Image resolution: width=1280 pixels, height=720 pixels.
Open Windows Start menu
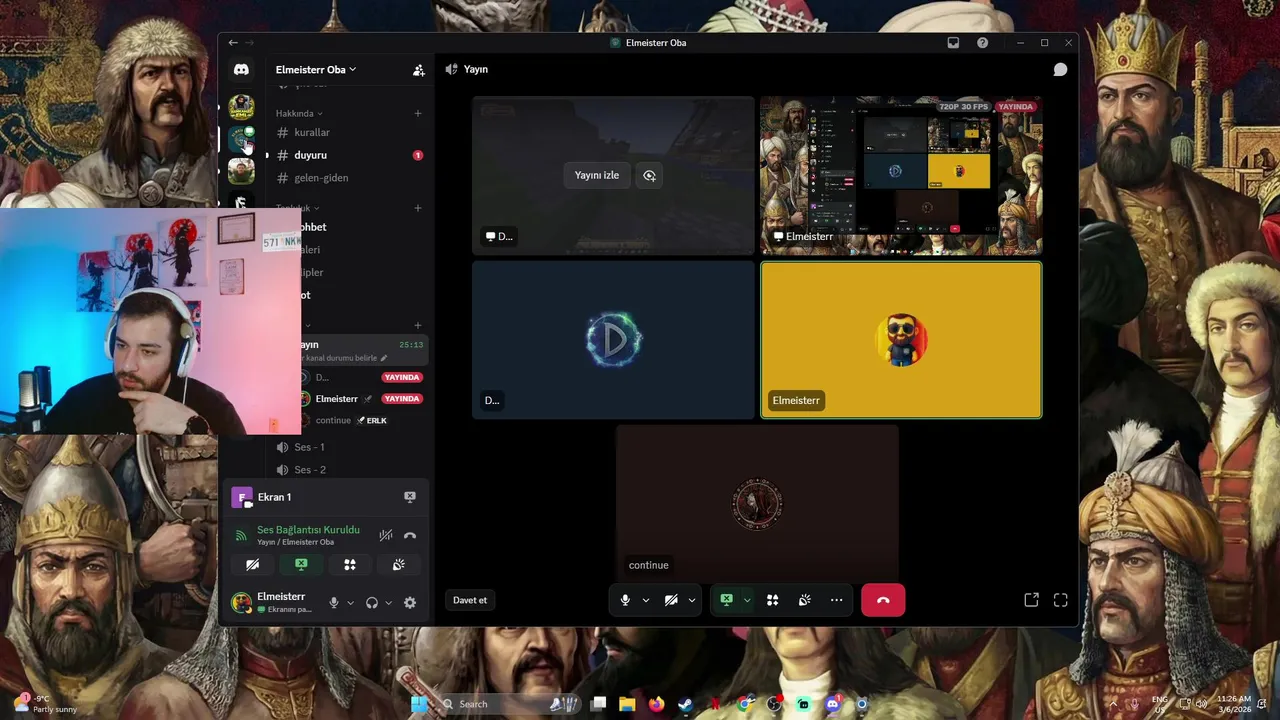[x=419, y=704]
